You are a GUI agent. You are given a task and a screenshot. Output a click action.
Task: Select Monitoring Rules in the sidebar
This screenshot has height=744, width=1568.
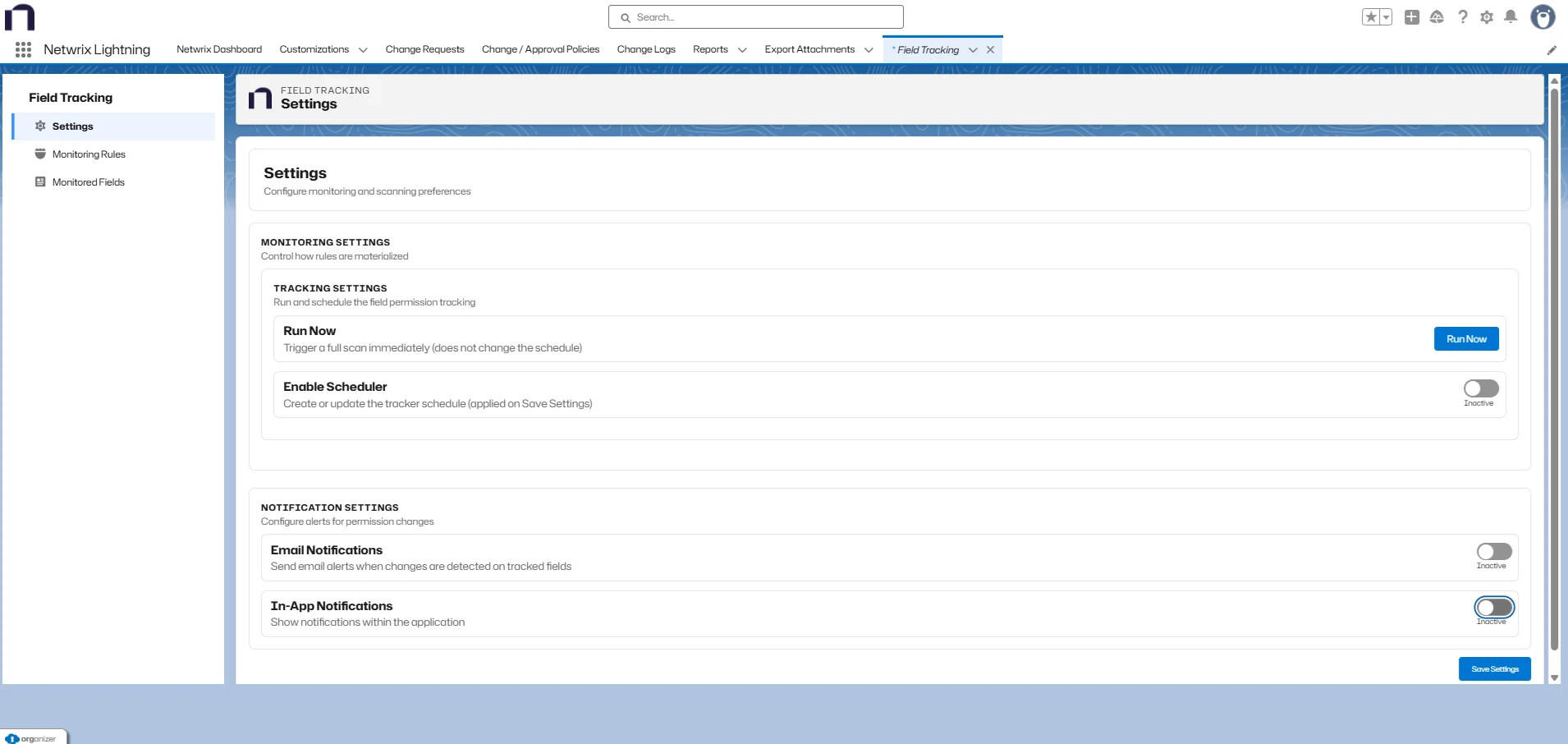[x=89, y=154]
